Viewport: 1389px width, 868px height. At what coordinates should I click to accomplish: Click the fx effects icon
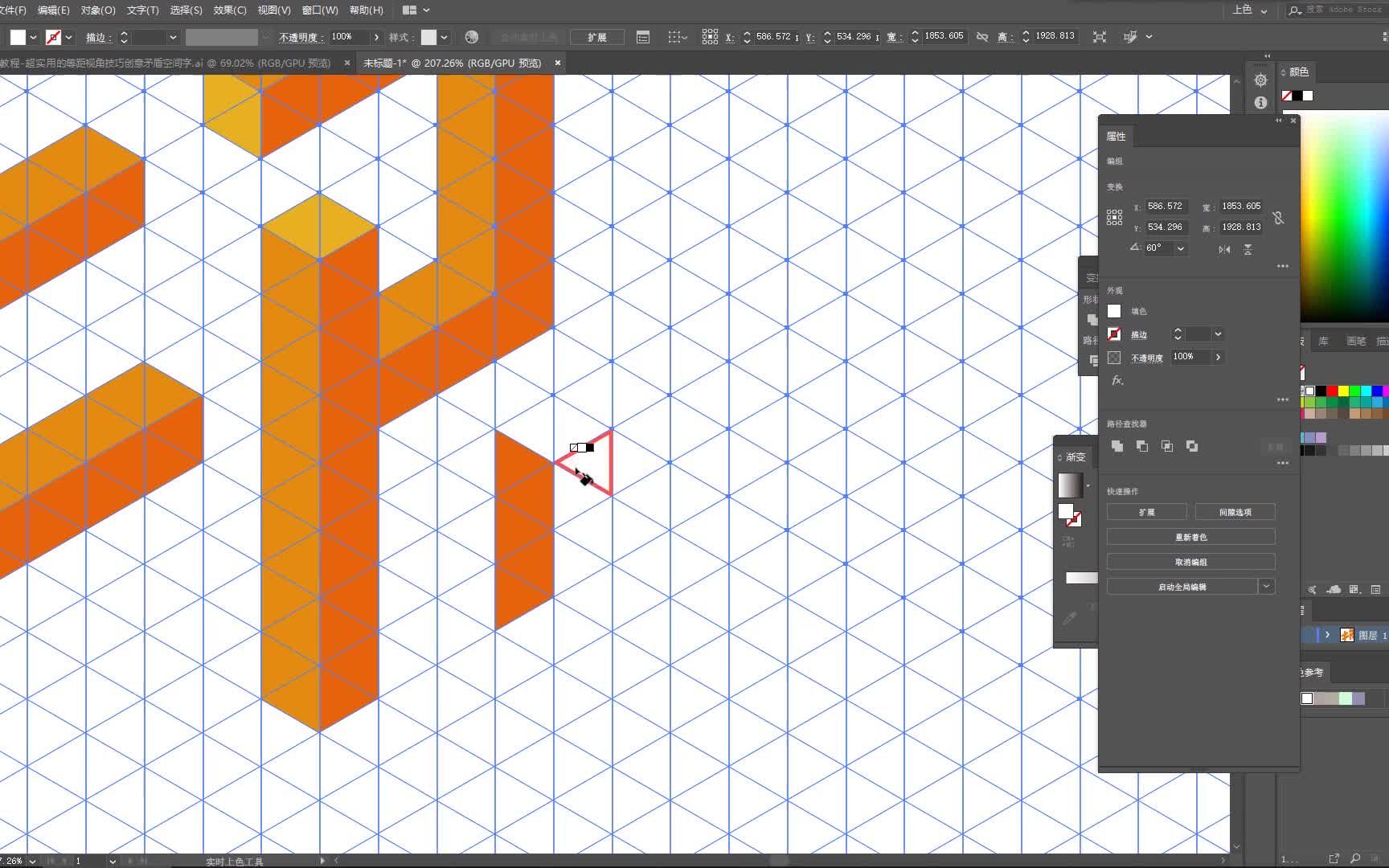click(1117, 381)
